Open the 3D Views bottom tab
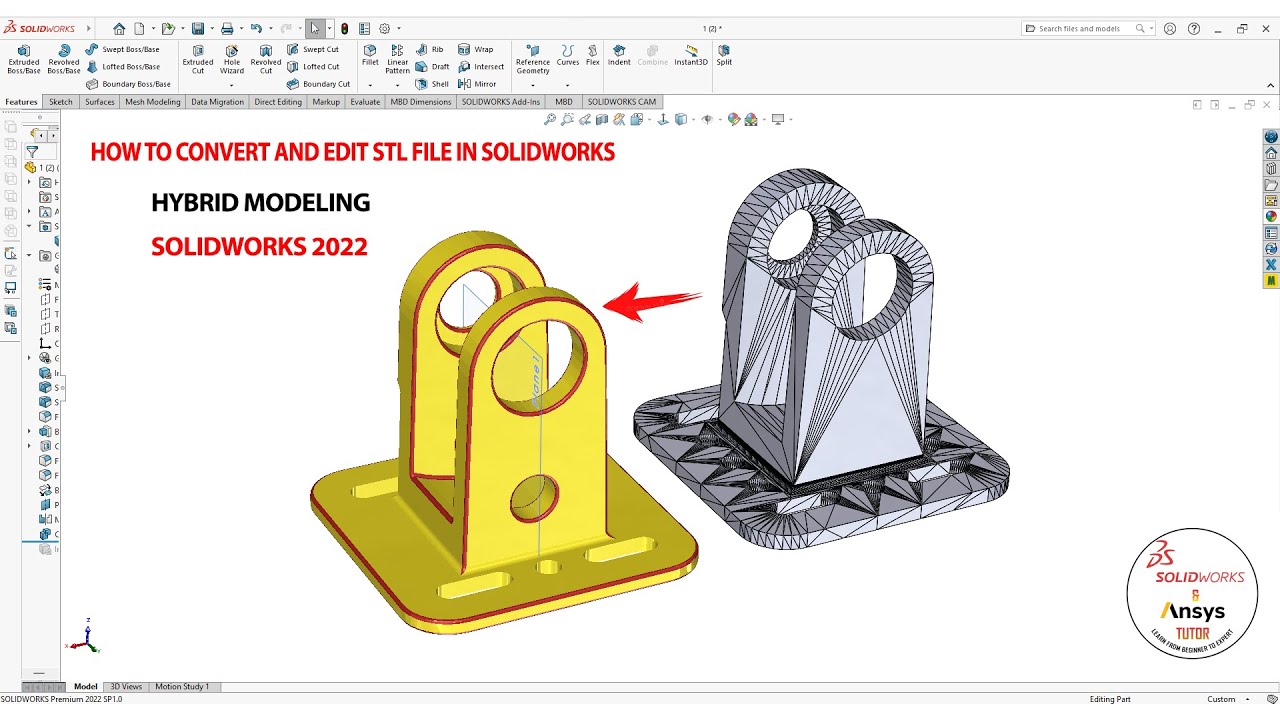This screenshot has width=1280, height=720. tap(126, 687)
